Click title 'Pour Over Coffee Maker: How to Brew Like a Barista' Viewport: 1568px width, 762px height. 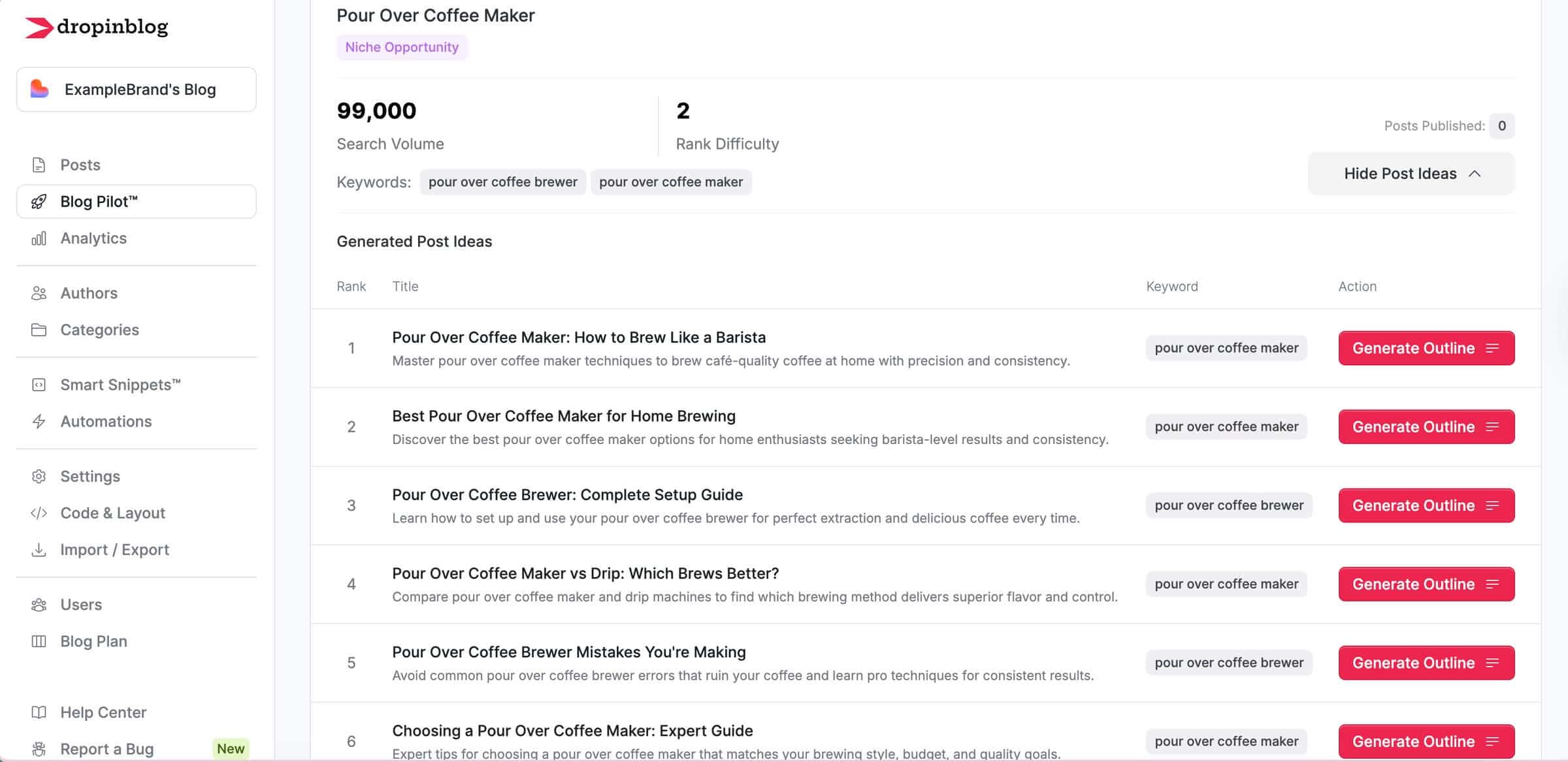coord(579,338)
